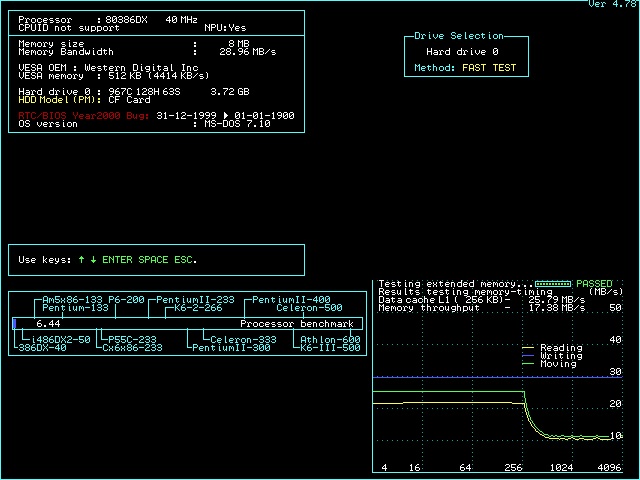Click the Ver 4.78 version label
The width and height of the screenshot is (640, 480).
pyautogui.click(x=611, y=4)
